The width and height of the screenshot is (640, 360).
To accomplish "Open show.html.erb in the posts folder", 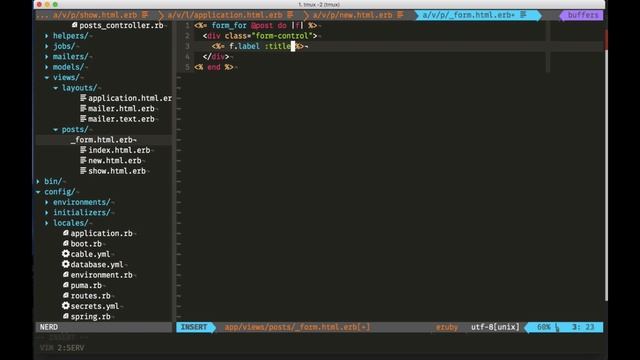I will click(117, 171).
